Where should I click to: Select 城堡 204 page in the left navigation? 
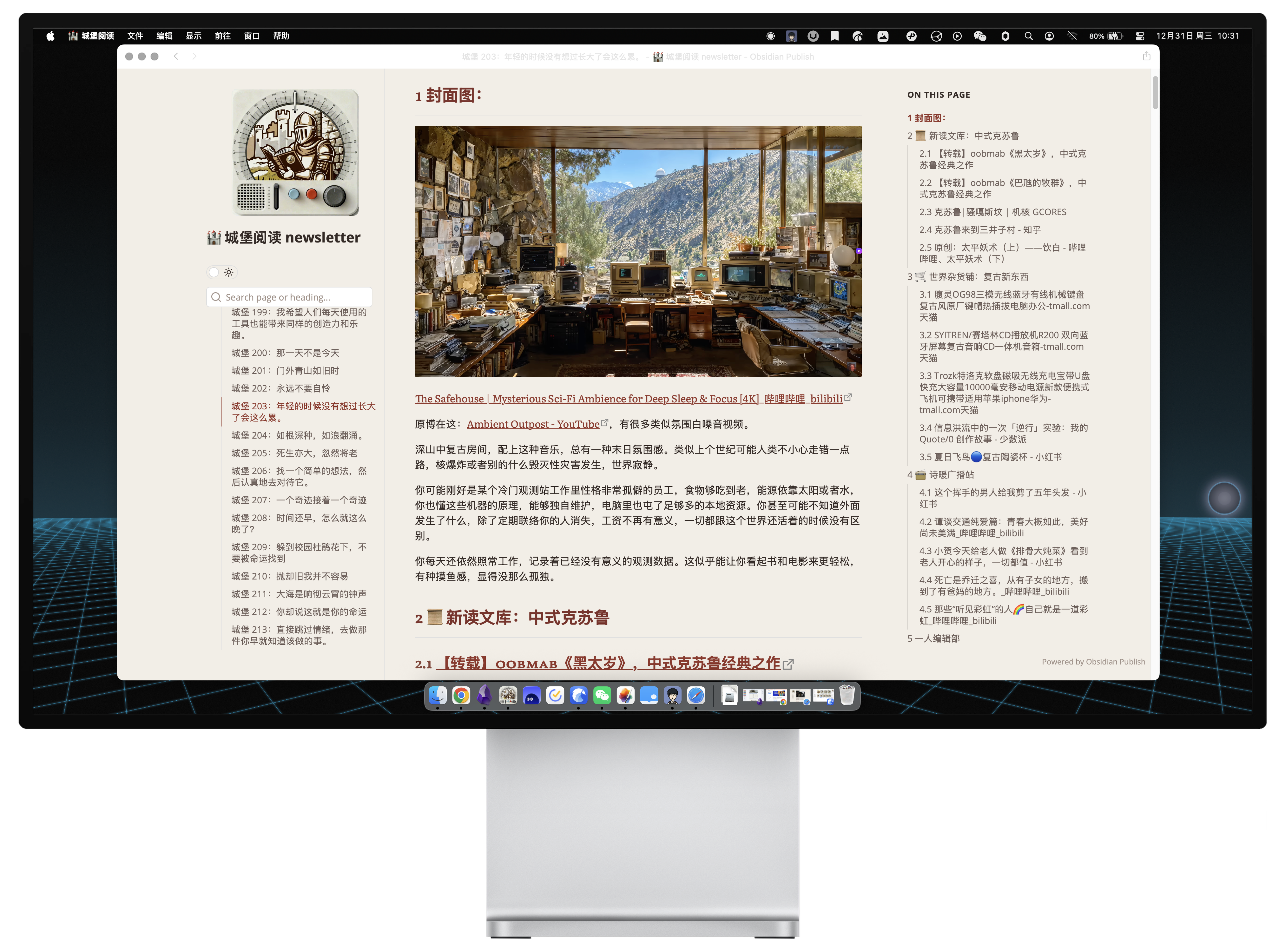tap(297, 435)
